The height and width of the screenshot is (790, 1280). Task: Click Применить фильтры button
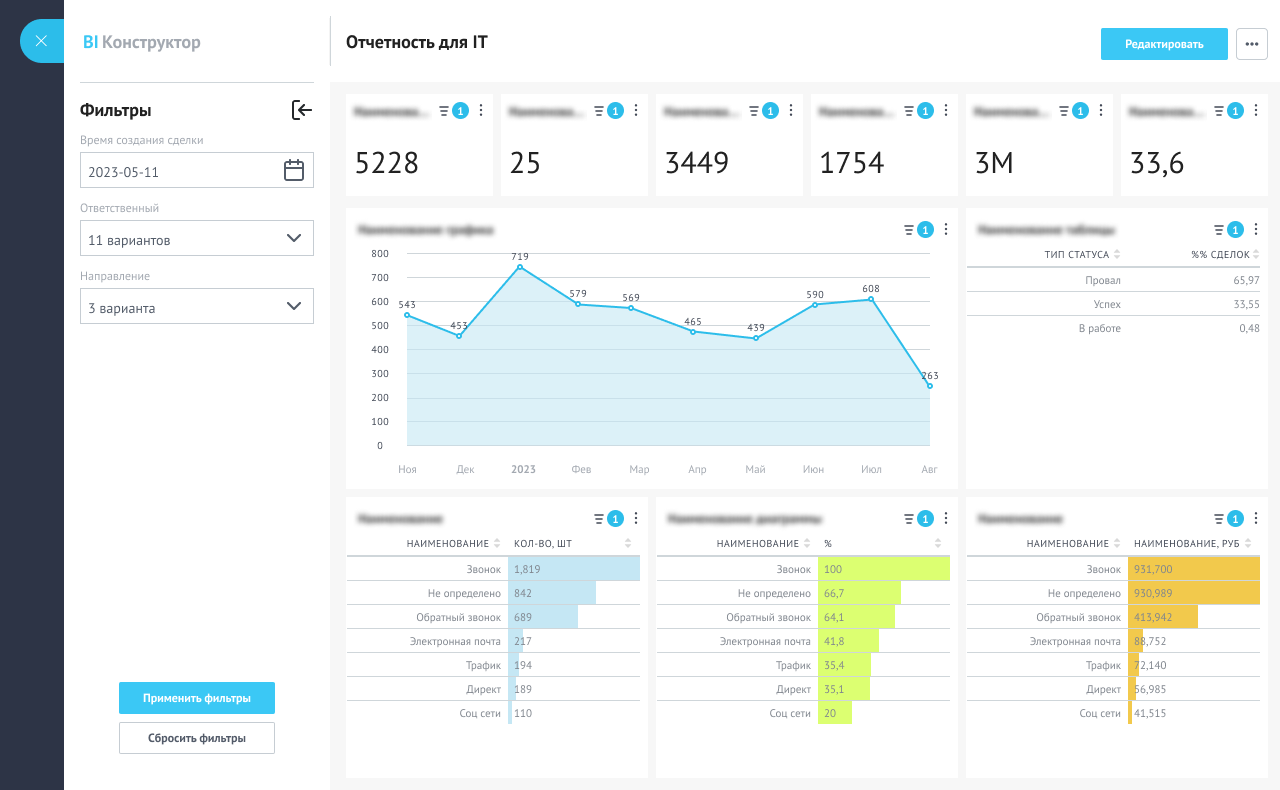[197, 698]
